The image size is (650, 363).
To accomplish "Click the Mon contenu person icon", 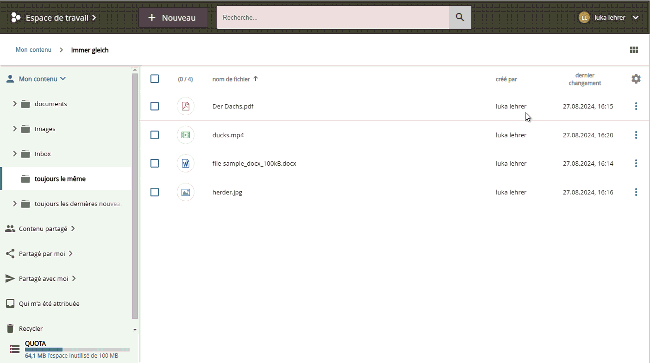I will coord(10,79).
